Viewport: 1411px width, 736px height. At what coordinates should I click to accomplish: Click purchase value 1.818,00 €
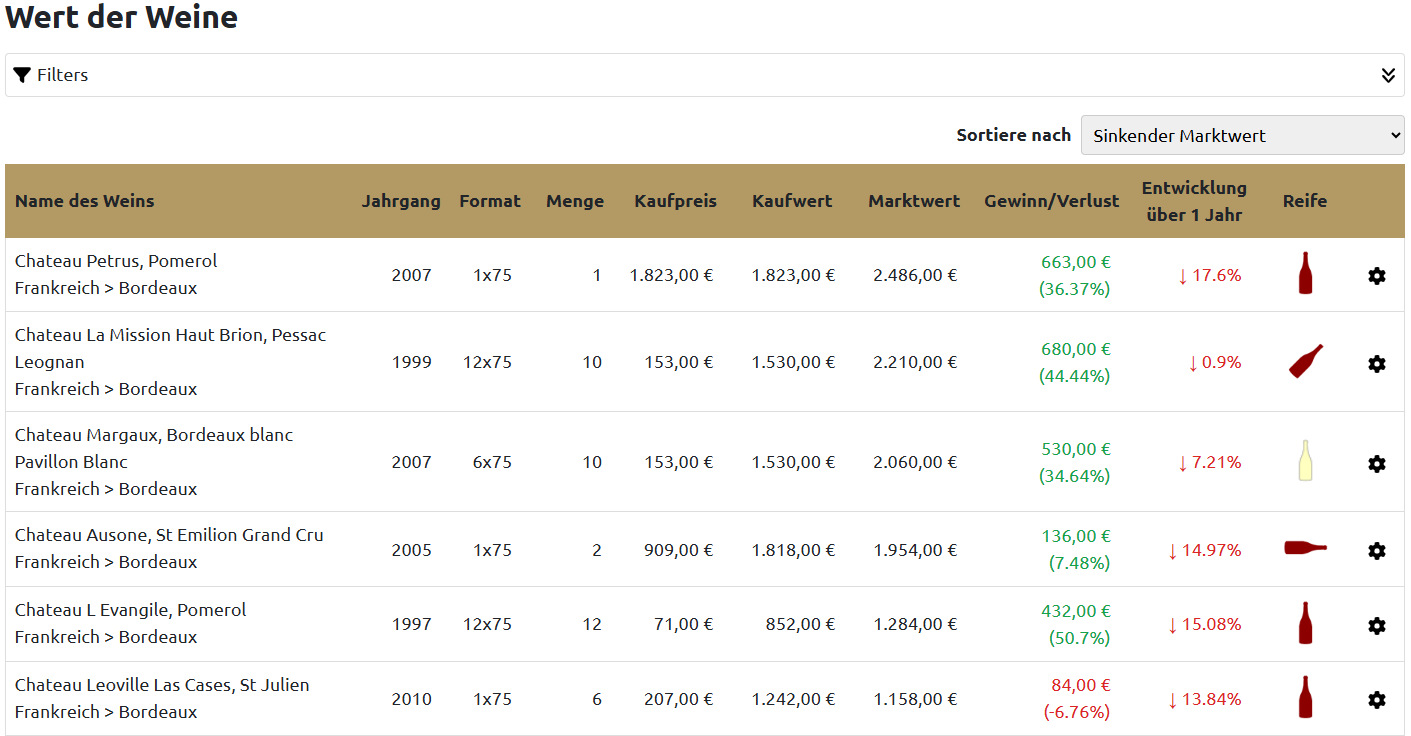(794, 550)
